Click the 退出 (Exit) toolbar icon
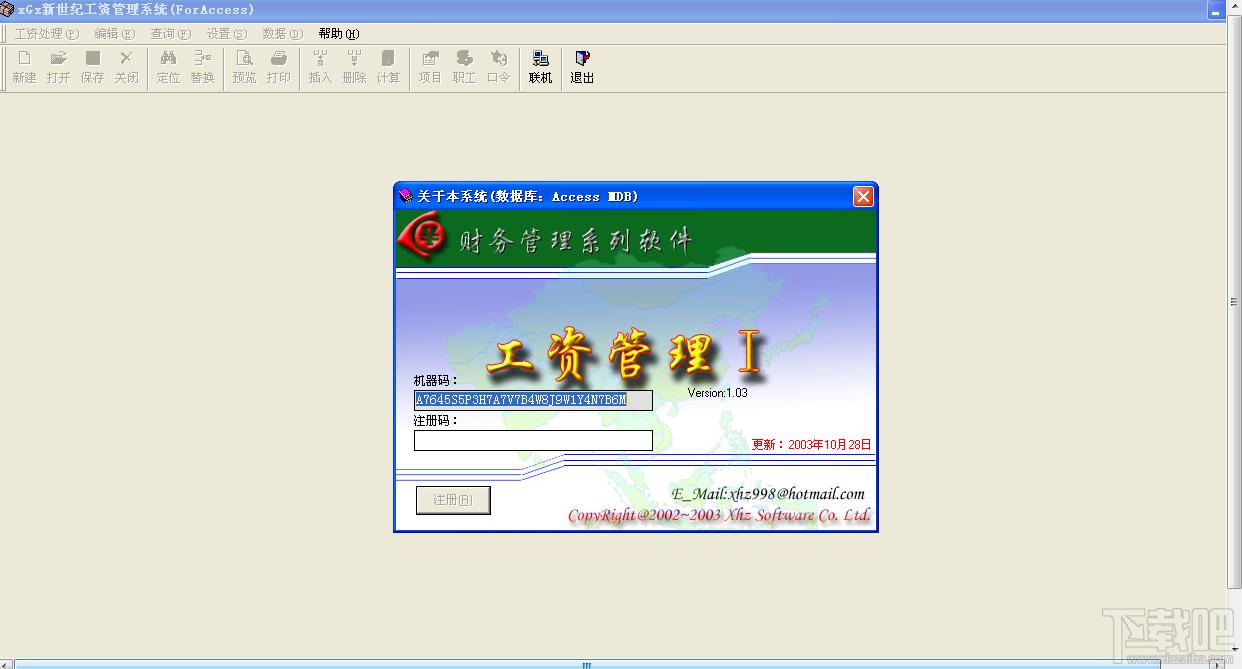 coord(582,67)
